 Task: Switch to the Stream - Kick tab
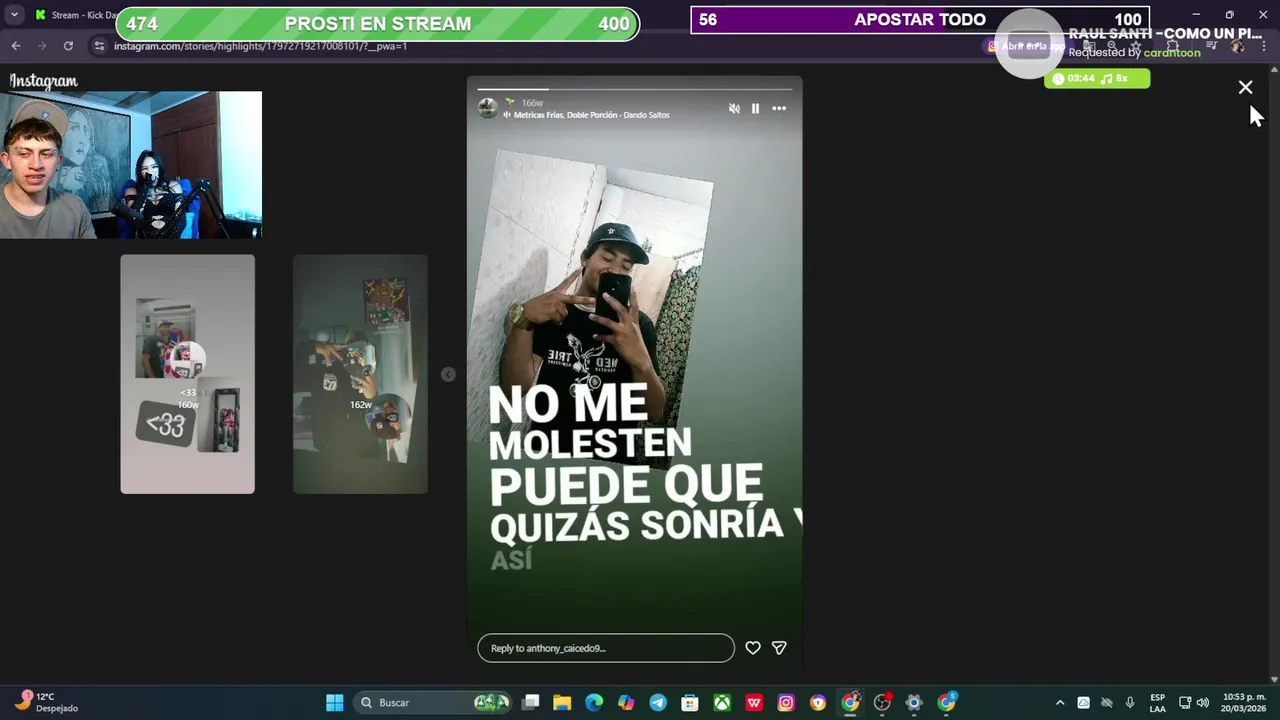78,15
